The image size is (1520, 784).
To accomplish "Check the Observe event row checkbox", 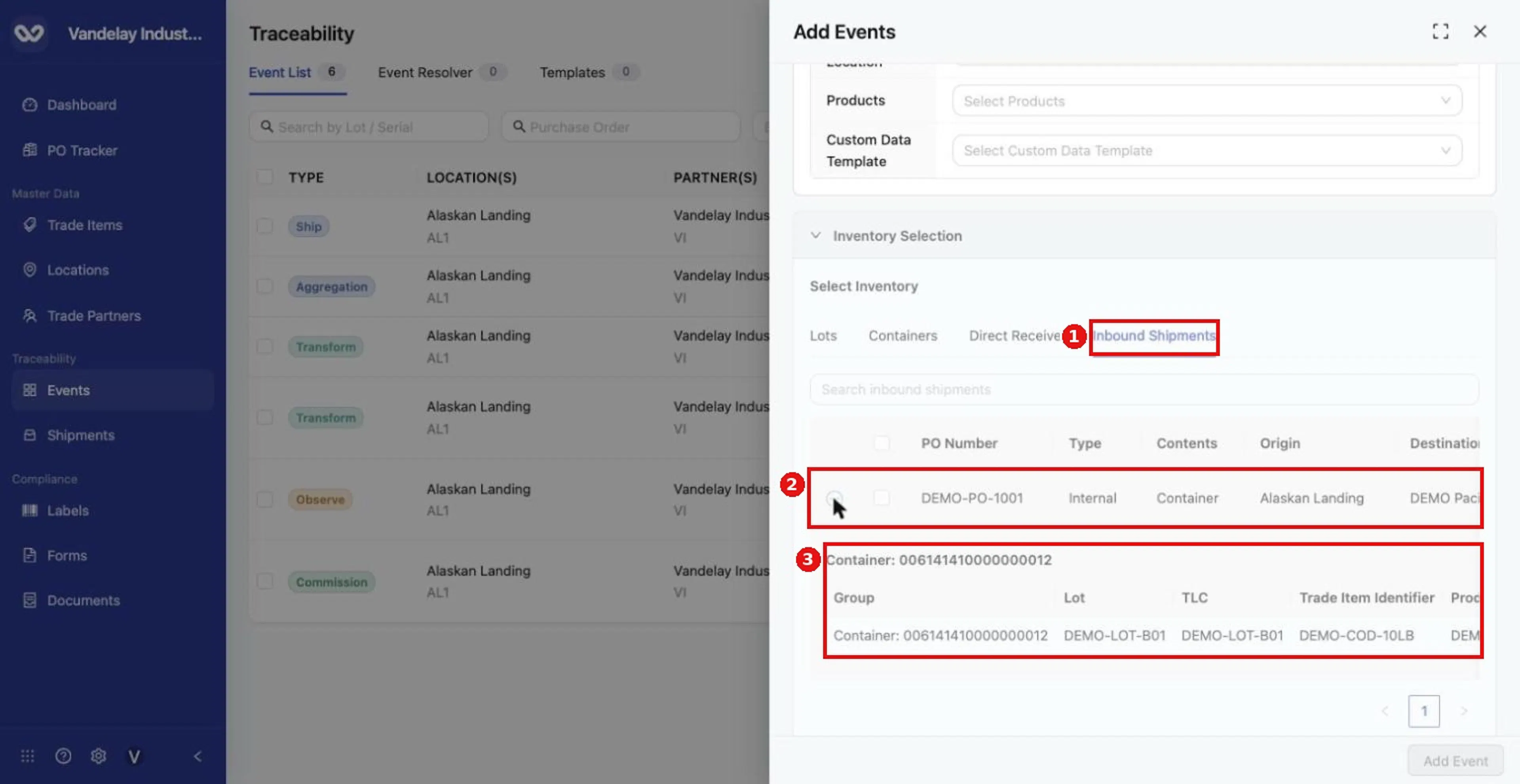I will 265,499.
